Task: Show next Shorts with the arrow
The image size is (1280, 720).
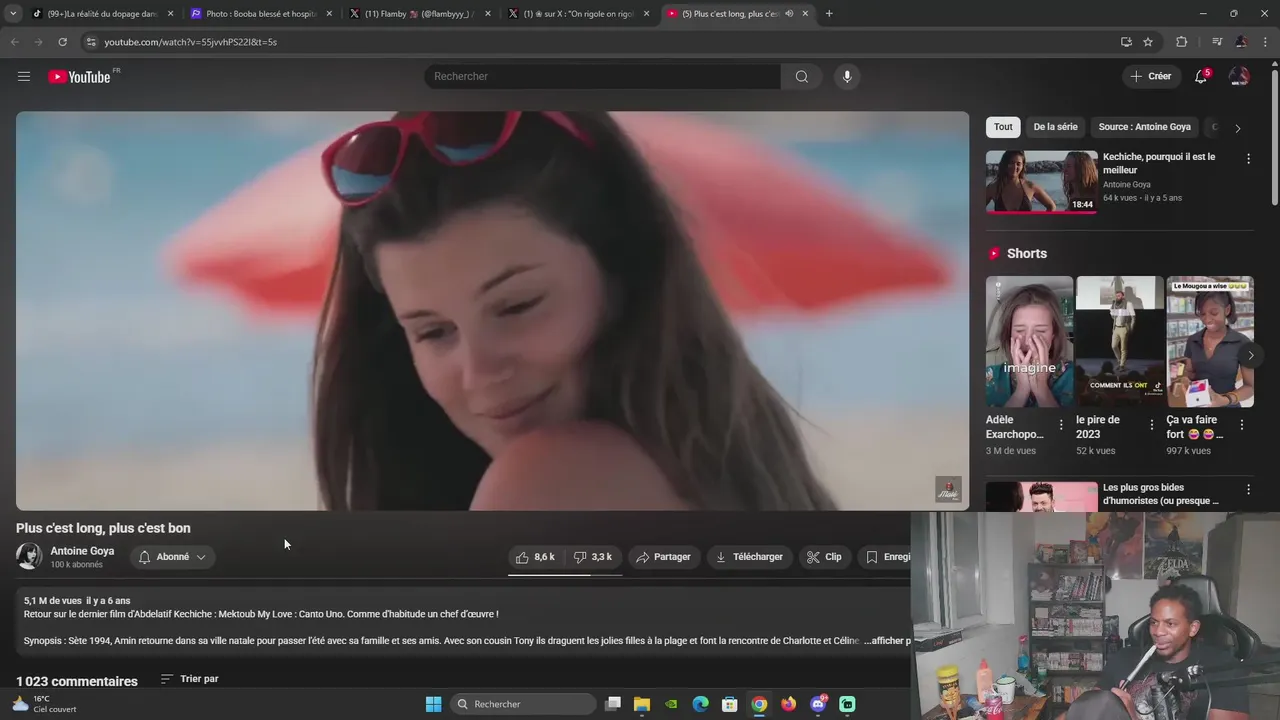Action: coord(1250,355)
